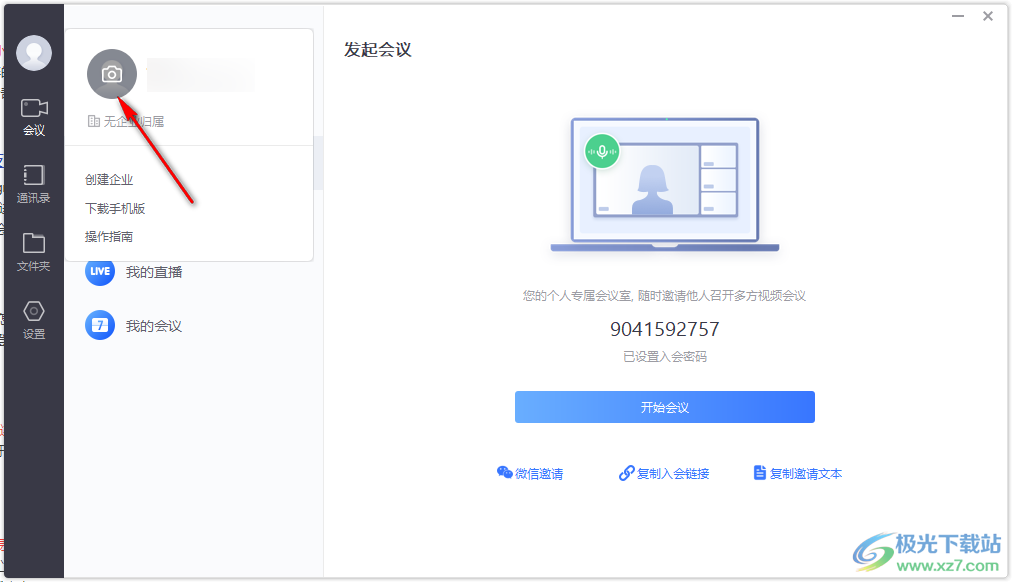Open the 文件夹 folder sidebar icon

click(x=34, y=251)
